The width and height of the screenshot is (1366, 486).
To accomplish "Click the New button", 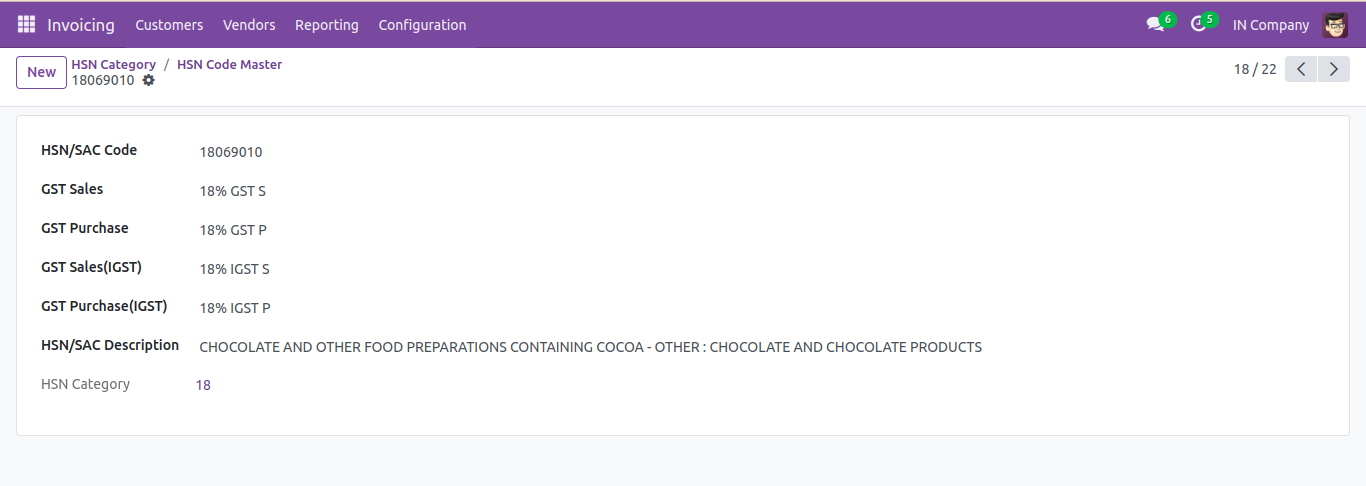I will 42,72.
